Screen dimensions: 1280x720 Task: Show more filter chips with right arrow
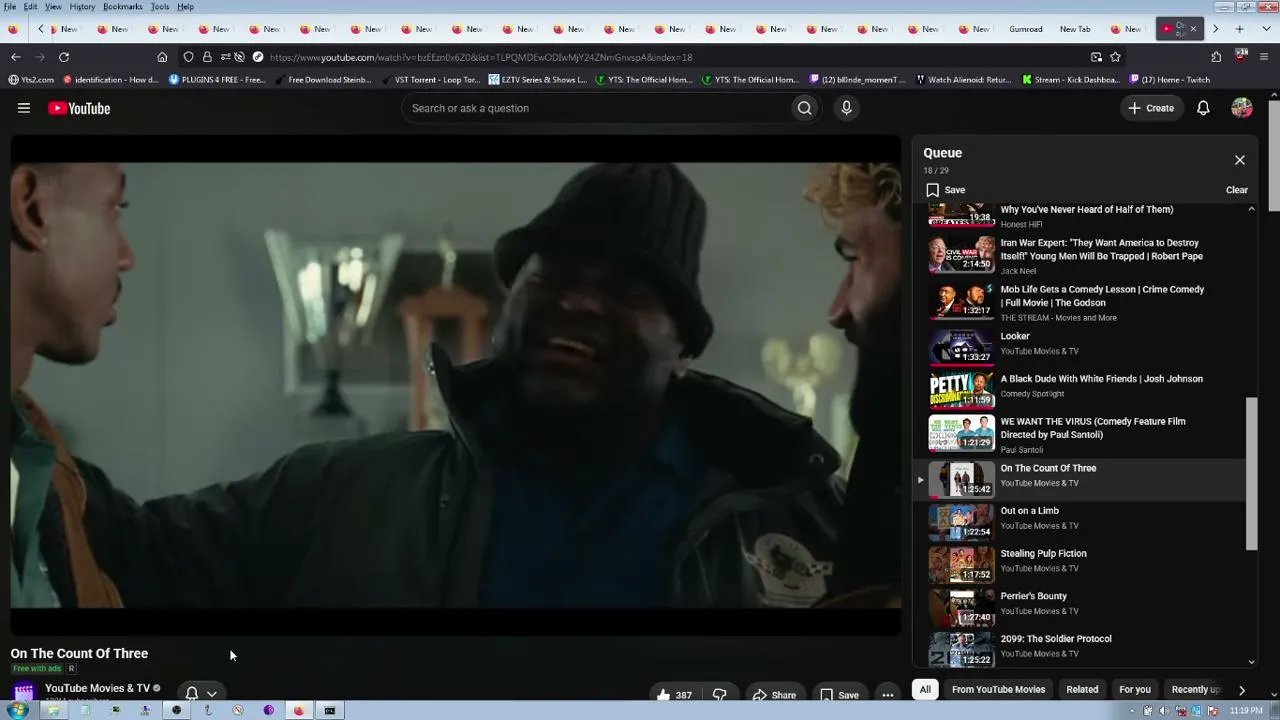point(1241,689)
